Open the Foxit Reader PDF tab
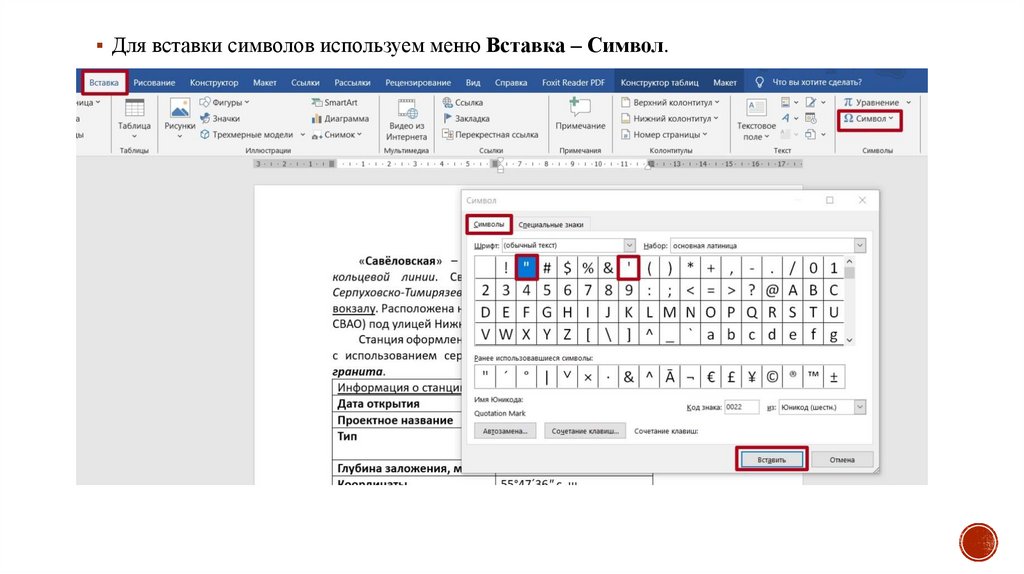Screen dimensions: 1024x574 (x=573, y=82)
